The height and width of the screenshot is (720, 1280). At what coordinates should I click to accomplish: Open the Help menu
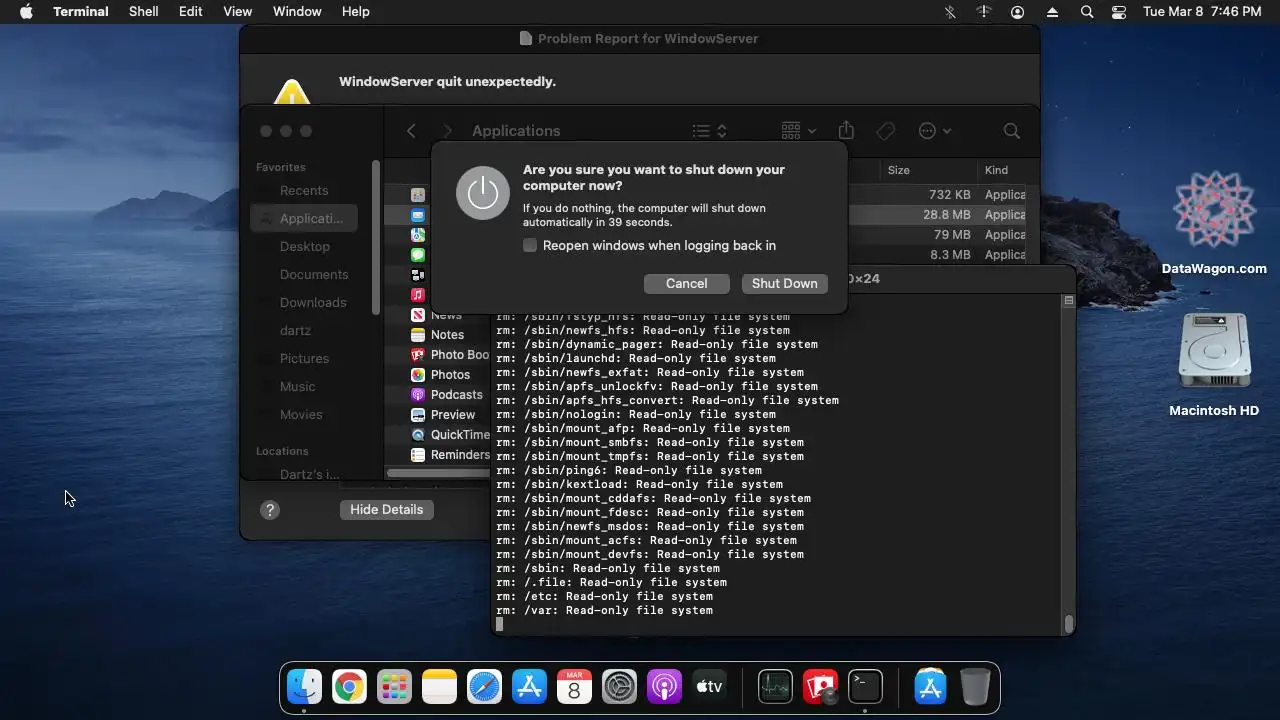(x=356, y=12)
